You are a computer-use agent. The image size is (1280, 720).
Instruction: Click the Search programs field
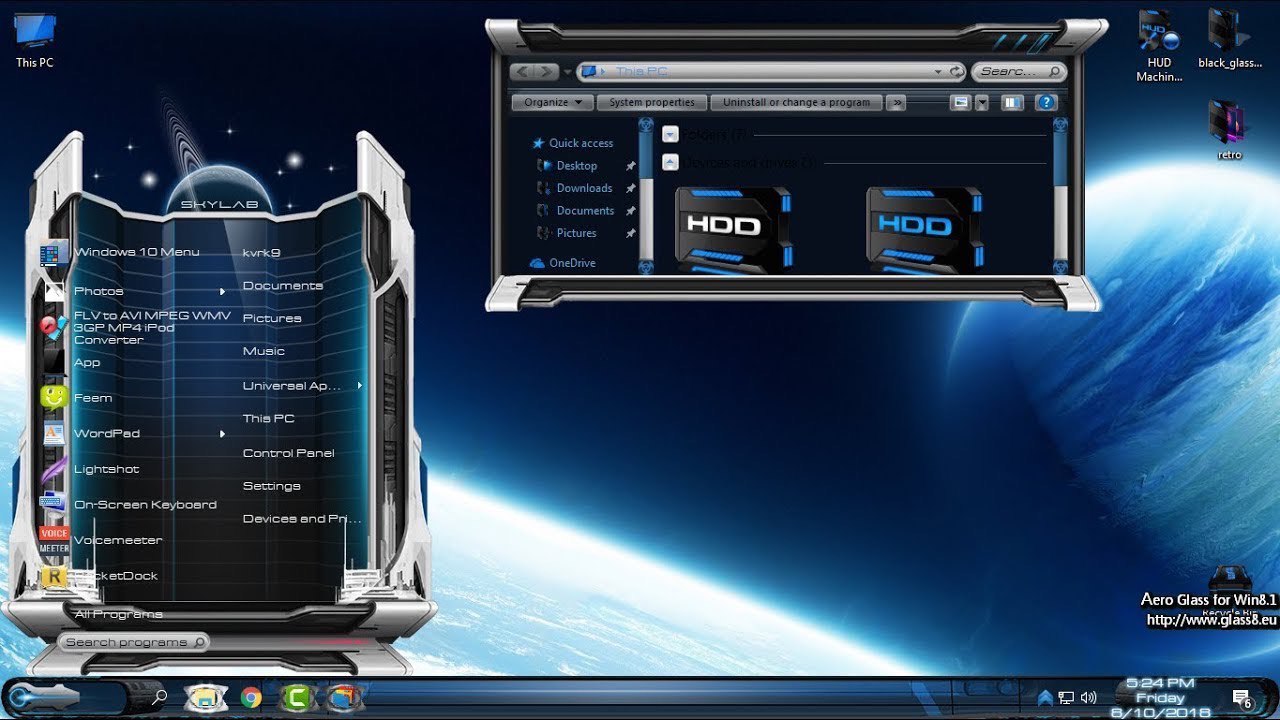tap(133, 642)
